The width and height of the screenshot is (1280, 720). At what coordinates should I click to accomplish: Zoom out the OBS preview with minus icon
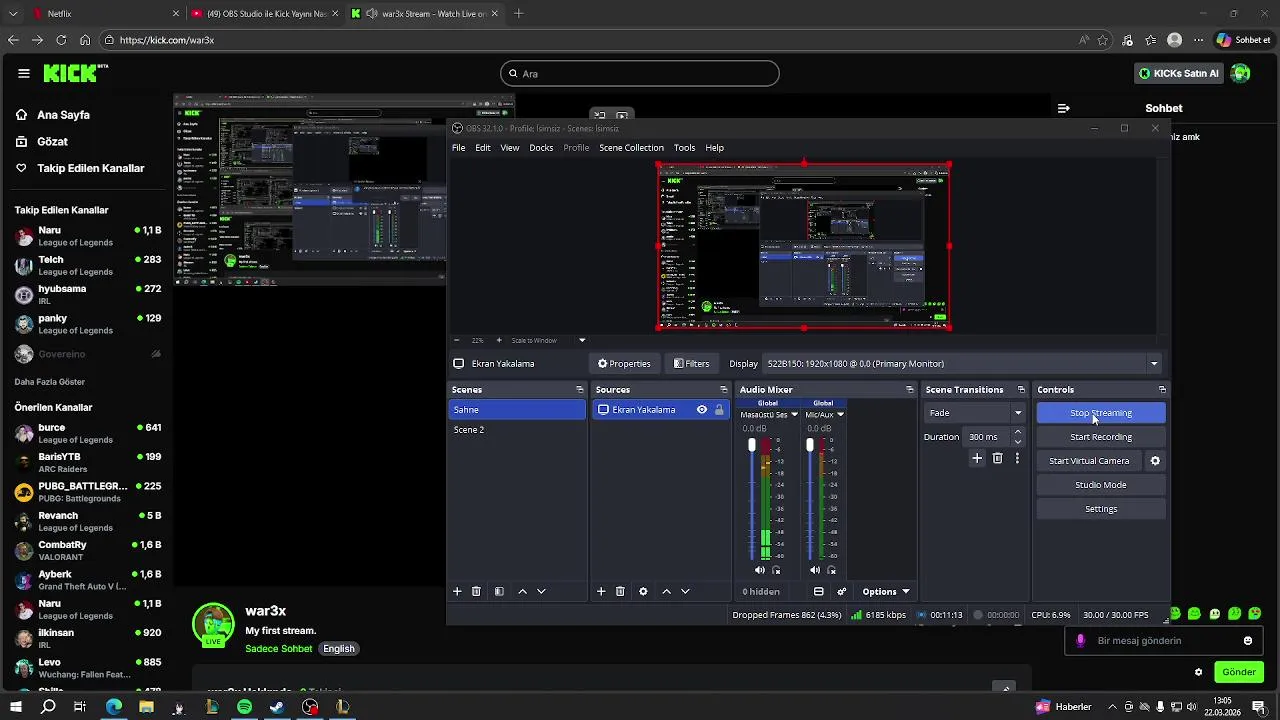457,340
